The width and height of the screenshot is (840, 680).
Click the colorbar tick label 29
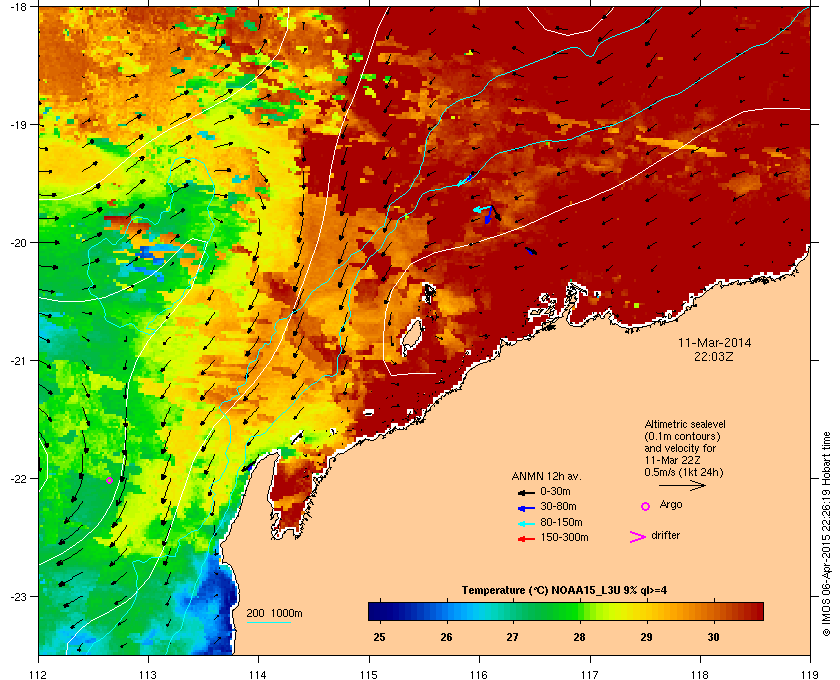(646, 637)
